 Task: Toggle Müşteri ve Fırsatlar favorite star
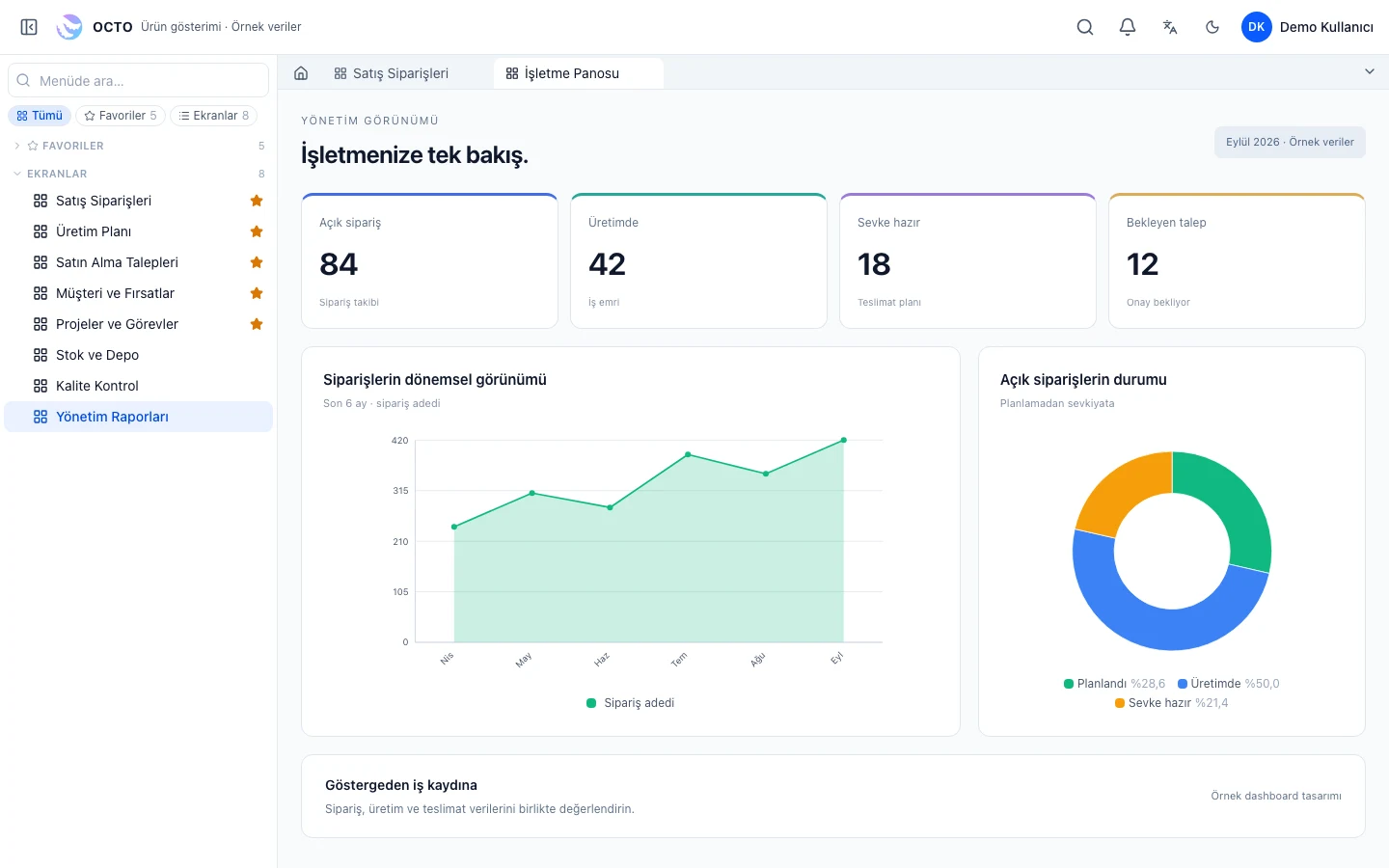coord(257,293)
